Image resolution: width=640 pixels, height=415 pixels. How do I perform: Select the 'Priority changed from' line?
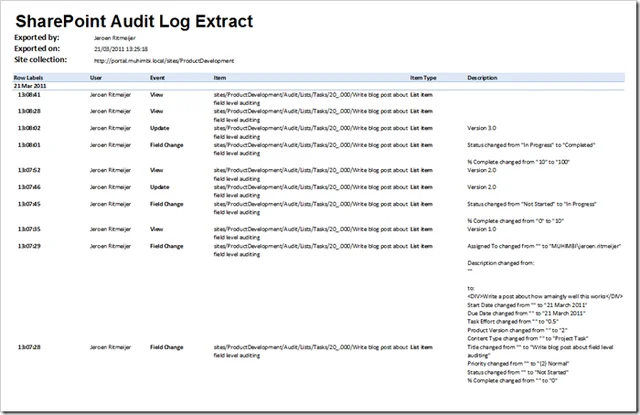point(518,364)
